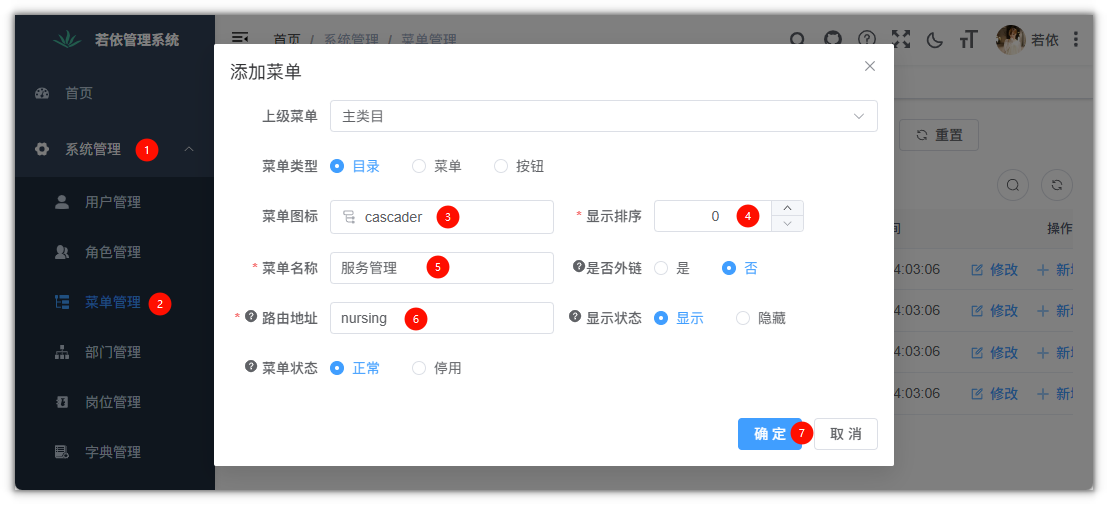Click the cascader icon in 菜单图标 field

click(x=349, y=217)
